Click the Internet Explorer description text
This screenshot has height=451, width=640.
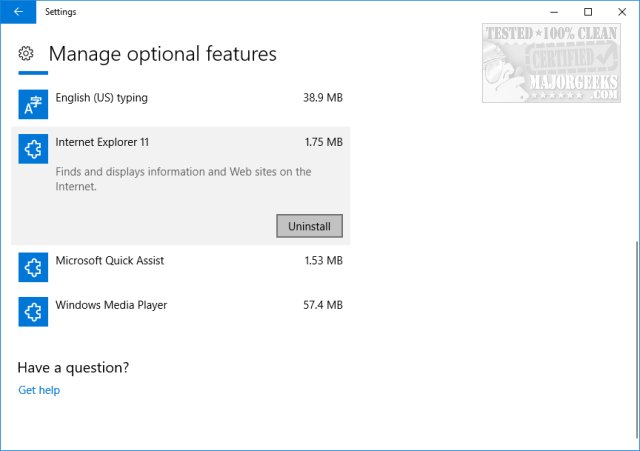pos(183,179)
